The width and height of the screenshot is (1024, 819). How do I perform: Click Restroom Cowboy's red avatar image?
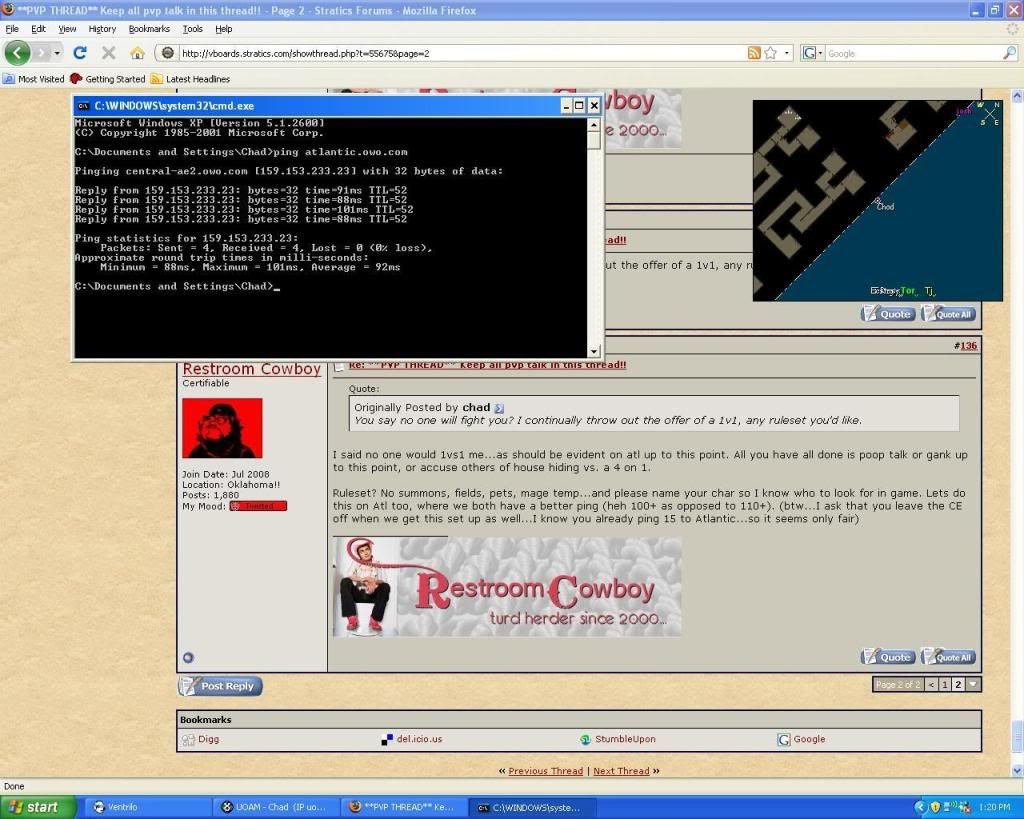[x=222, y=428]
